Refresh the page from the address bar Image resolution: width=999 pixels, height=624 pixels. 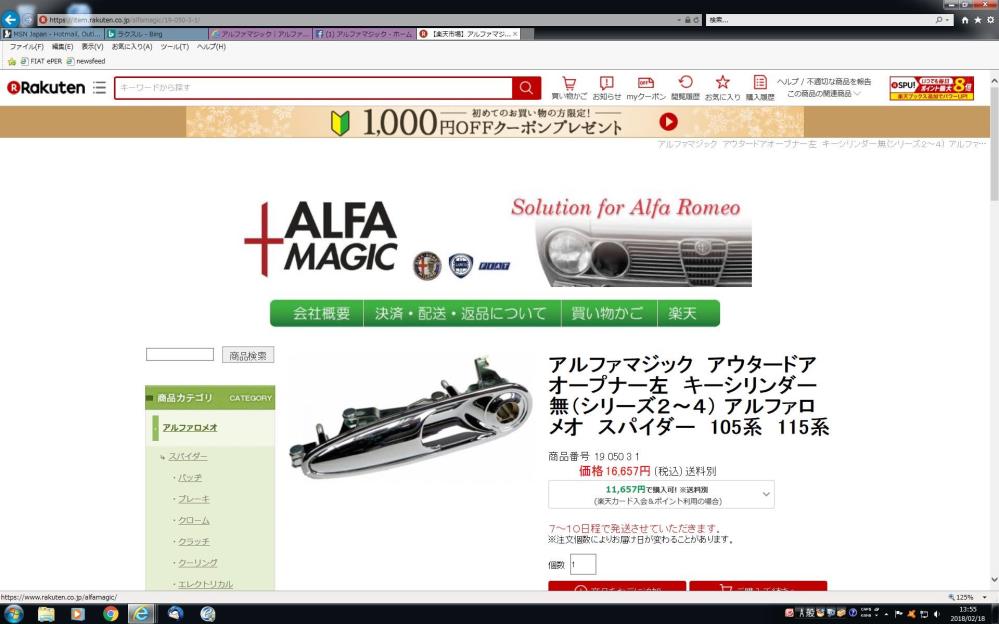[x=696, y=20]
